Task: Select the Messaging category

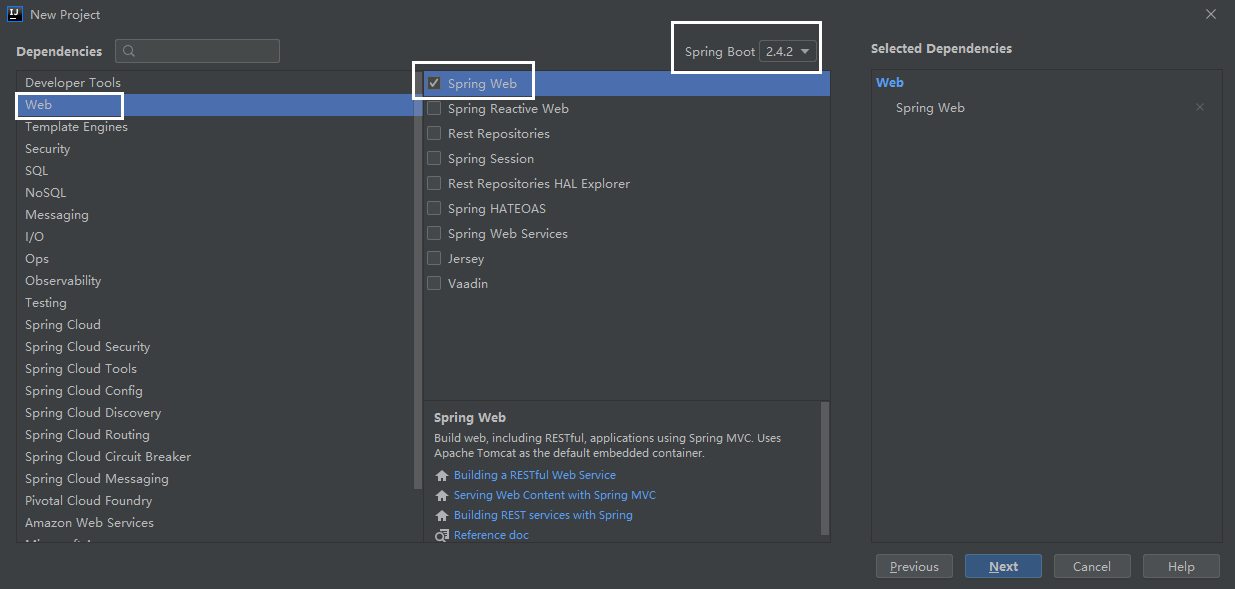Action: [215, 215]
